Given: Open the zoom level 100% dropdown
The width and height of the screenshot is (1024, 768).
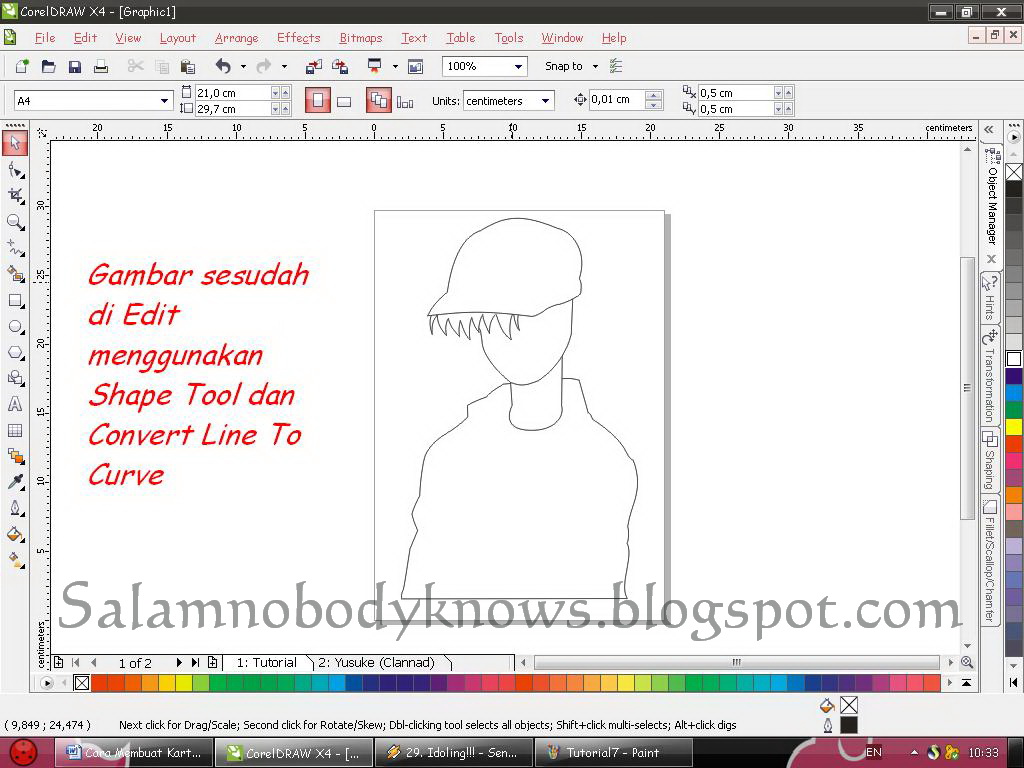Looking at the screenshot, I should coord(518,66).
